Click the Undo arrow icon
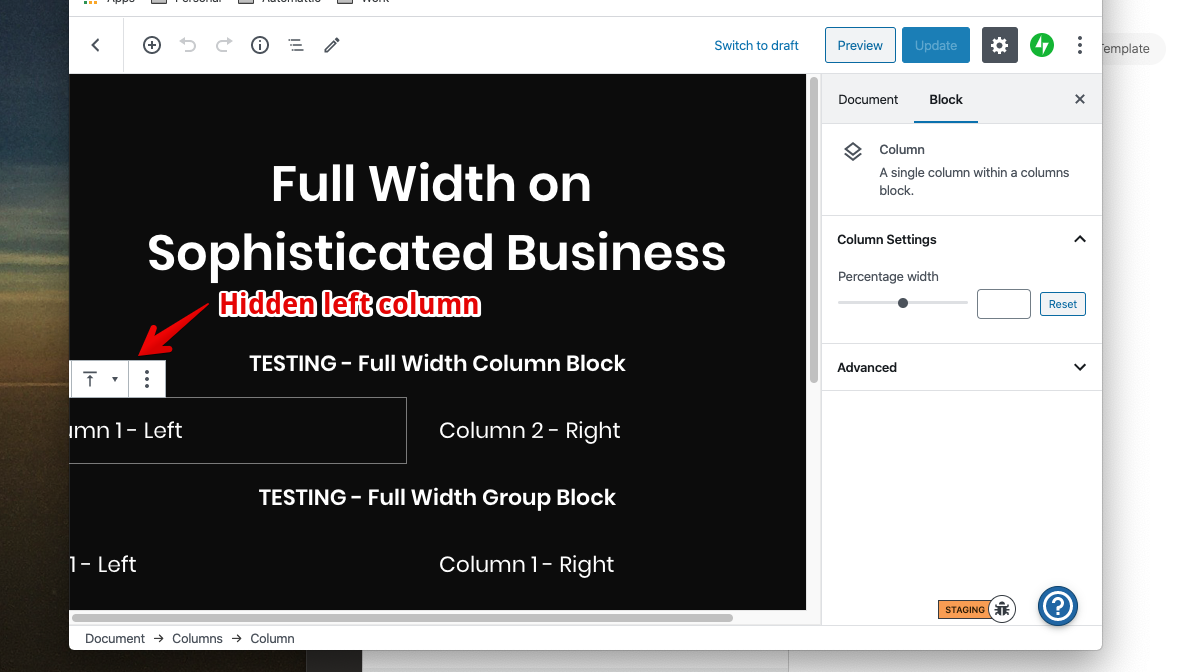Image resolution: width=1201 pixels, height=672 pixels. 189,45
